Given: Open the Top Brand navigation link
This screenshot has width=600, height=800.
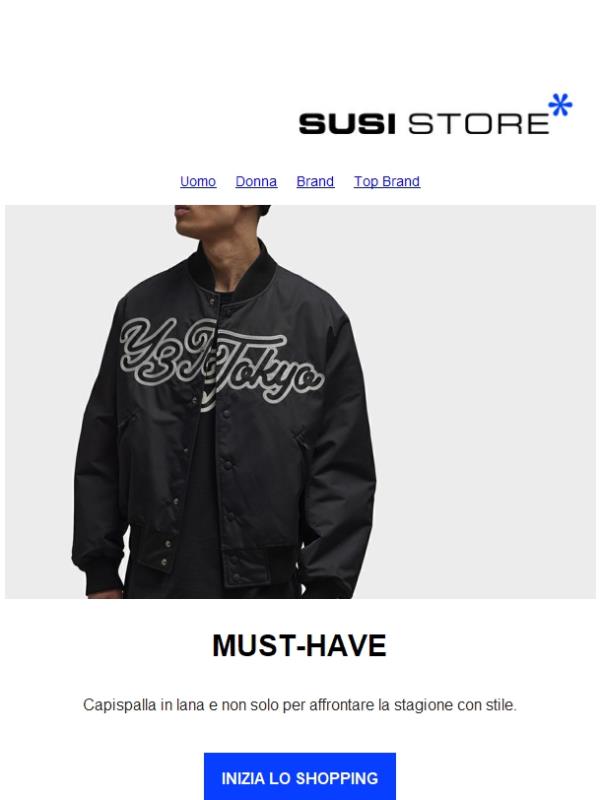Looking at the screenshot, I should click(x=387, y=182).
